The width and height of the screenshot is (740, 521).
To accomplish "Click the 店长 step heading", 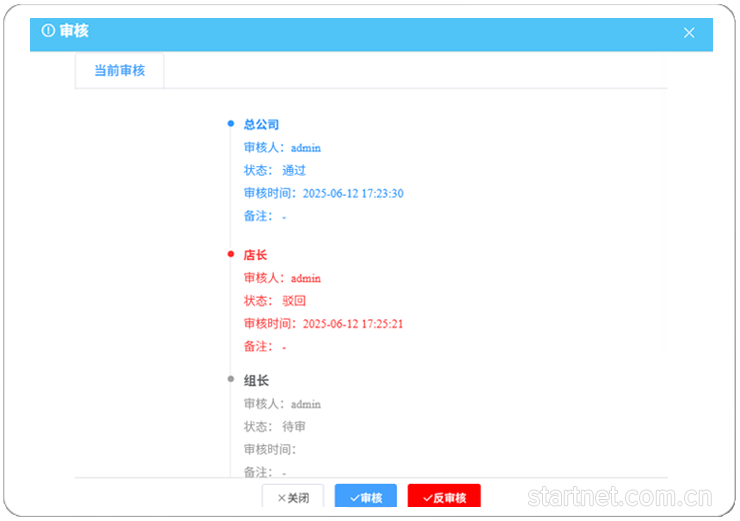I will (255, 255).
